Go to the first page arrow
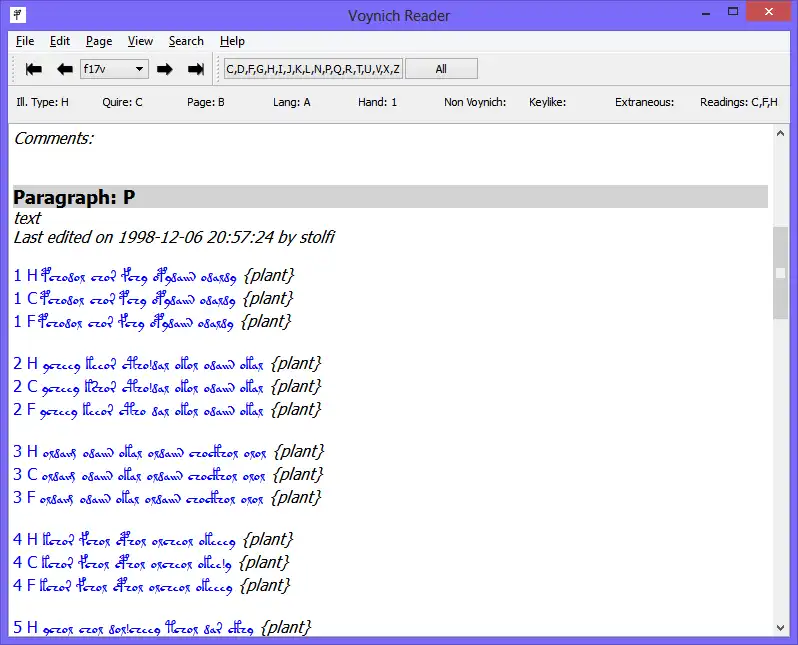Screen dimensions: 798x645 34,69
